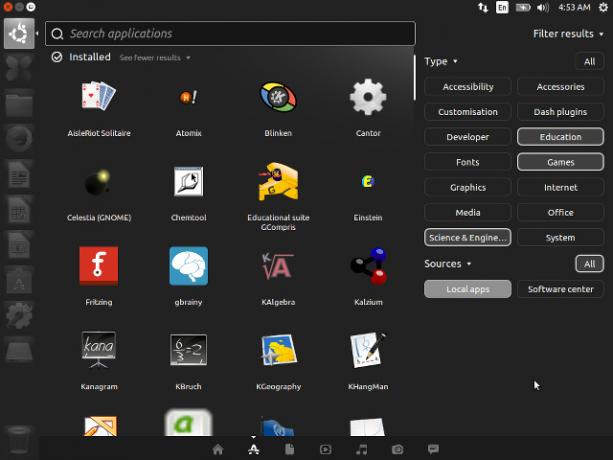Enable the Media type filter
The image size is (613, 460).
(x=468, y=212)
